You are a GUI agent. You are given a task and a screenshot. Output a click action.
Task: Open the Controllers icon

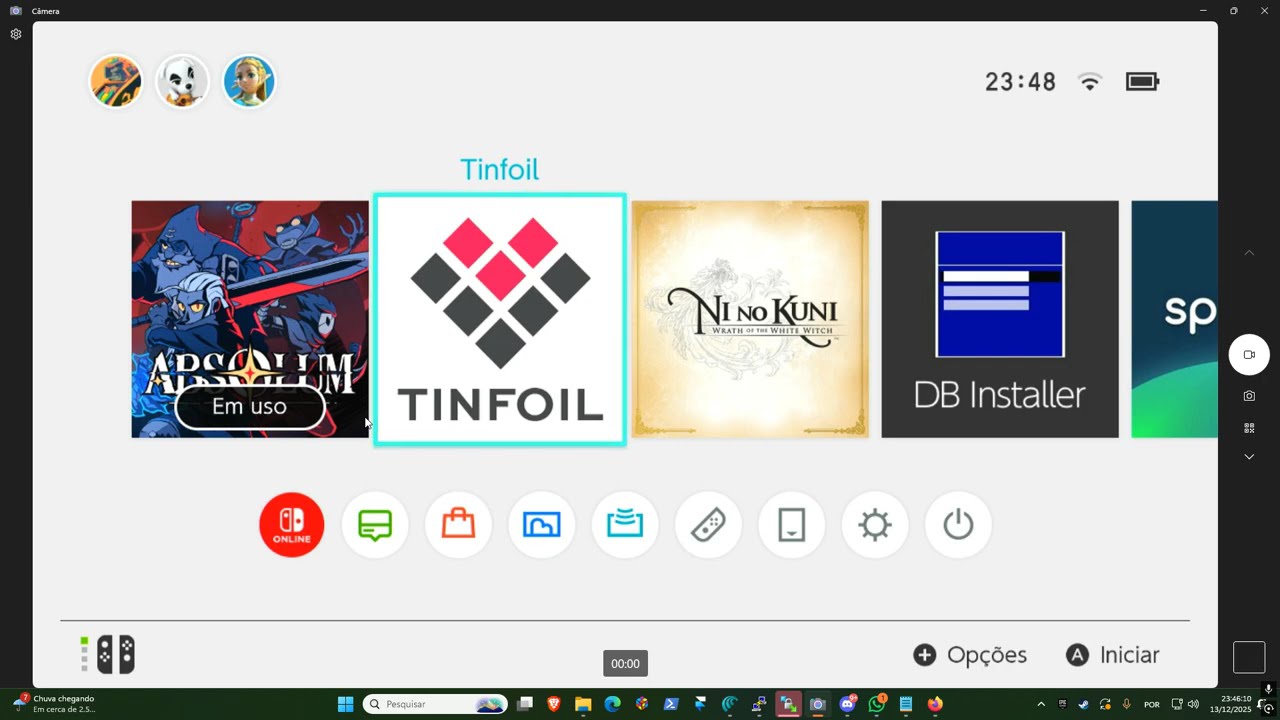pos(708,524)
